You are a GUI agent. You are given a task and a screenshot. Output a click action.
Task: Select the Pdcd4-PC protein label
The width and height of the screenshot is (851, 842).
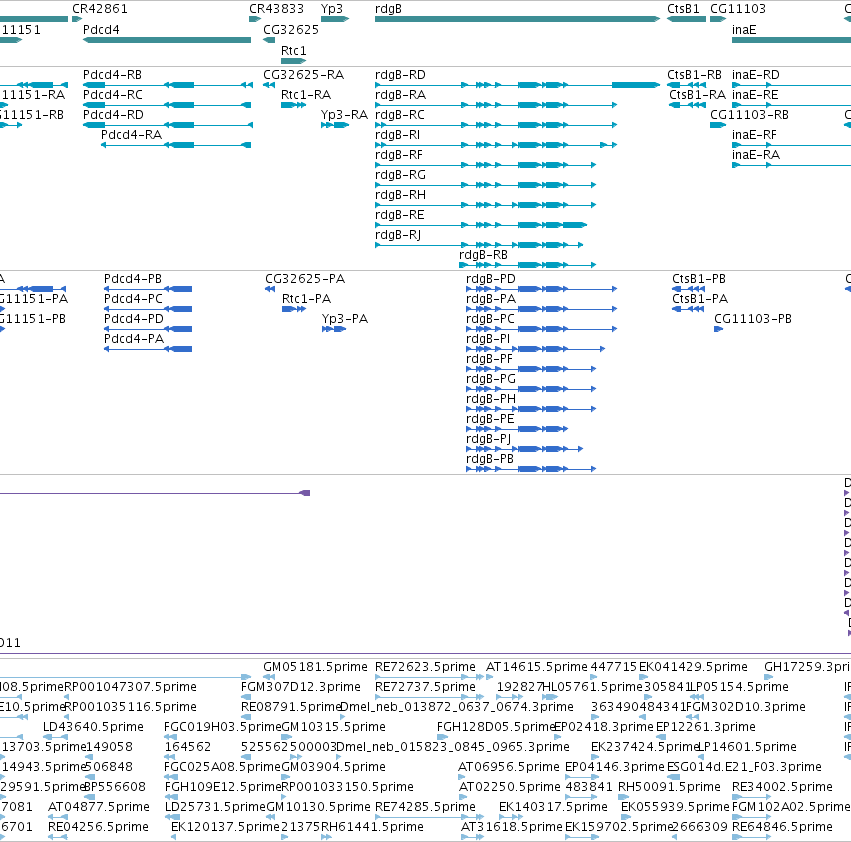point(133,299)
